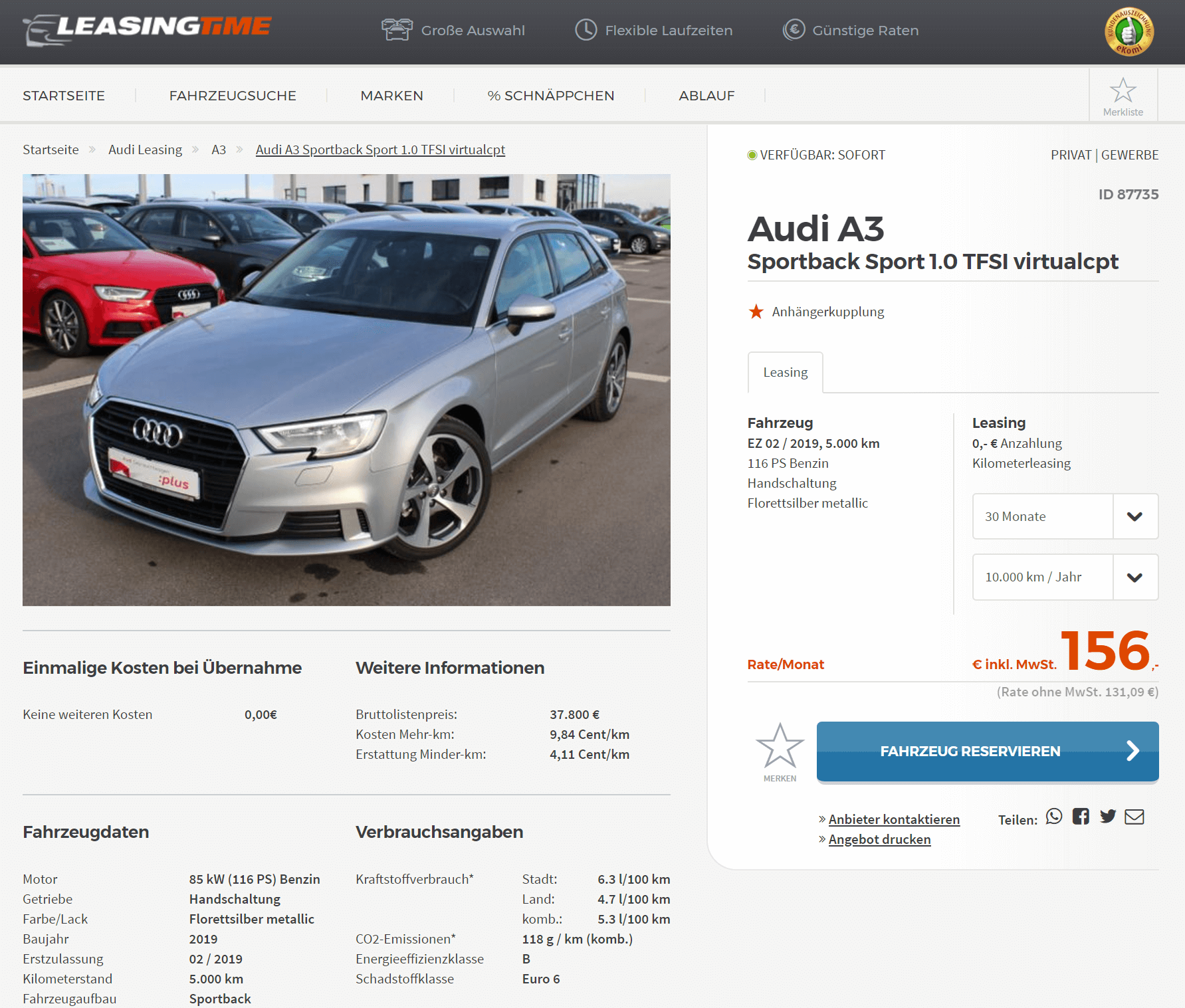Click the 156 monthly rate price
Viewport: 1185px width, 1008px height.
point(1105,651)
